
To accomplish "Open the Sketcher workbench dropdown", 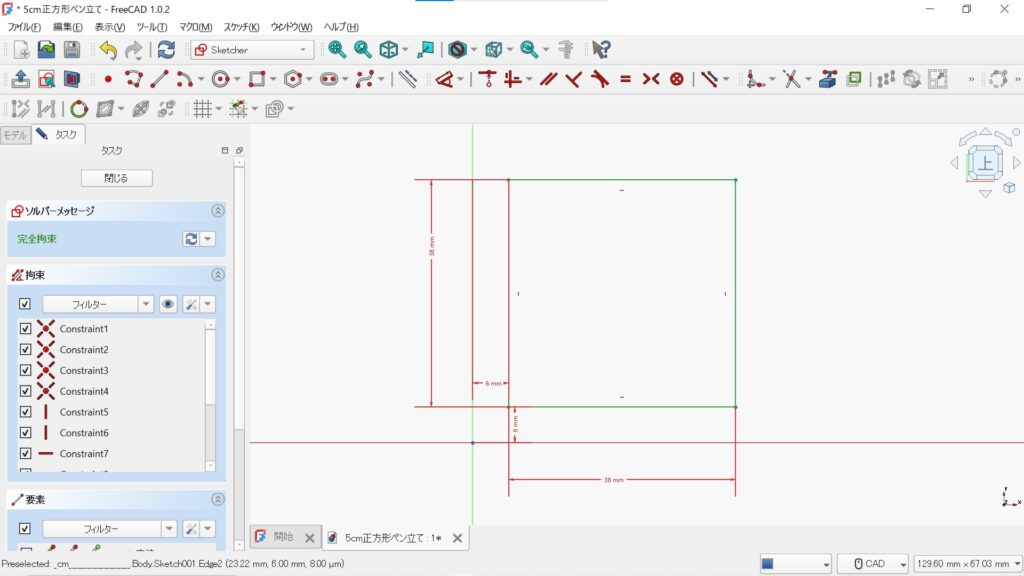I will (x=252, y=49).
